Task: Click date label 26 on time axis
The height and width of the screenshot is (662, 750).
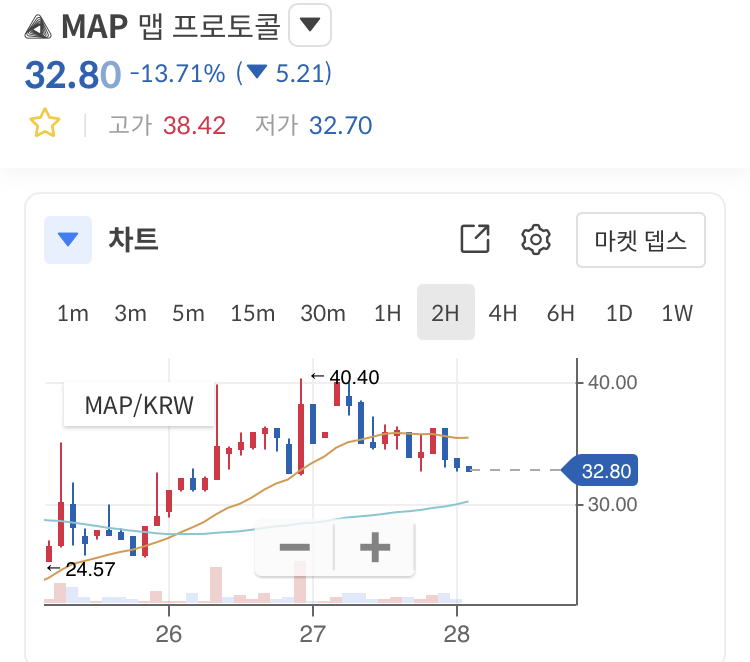Action: point(168,634)
